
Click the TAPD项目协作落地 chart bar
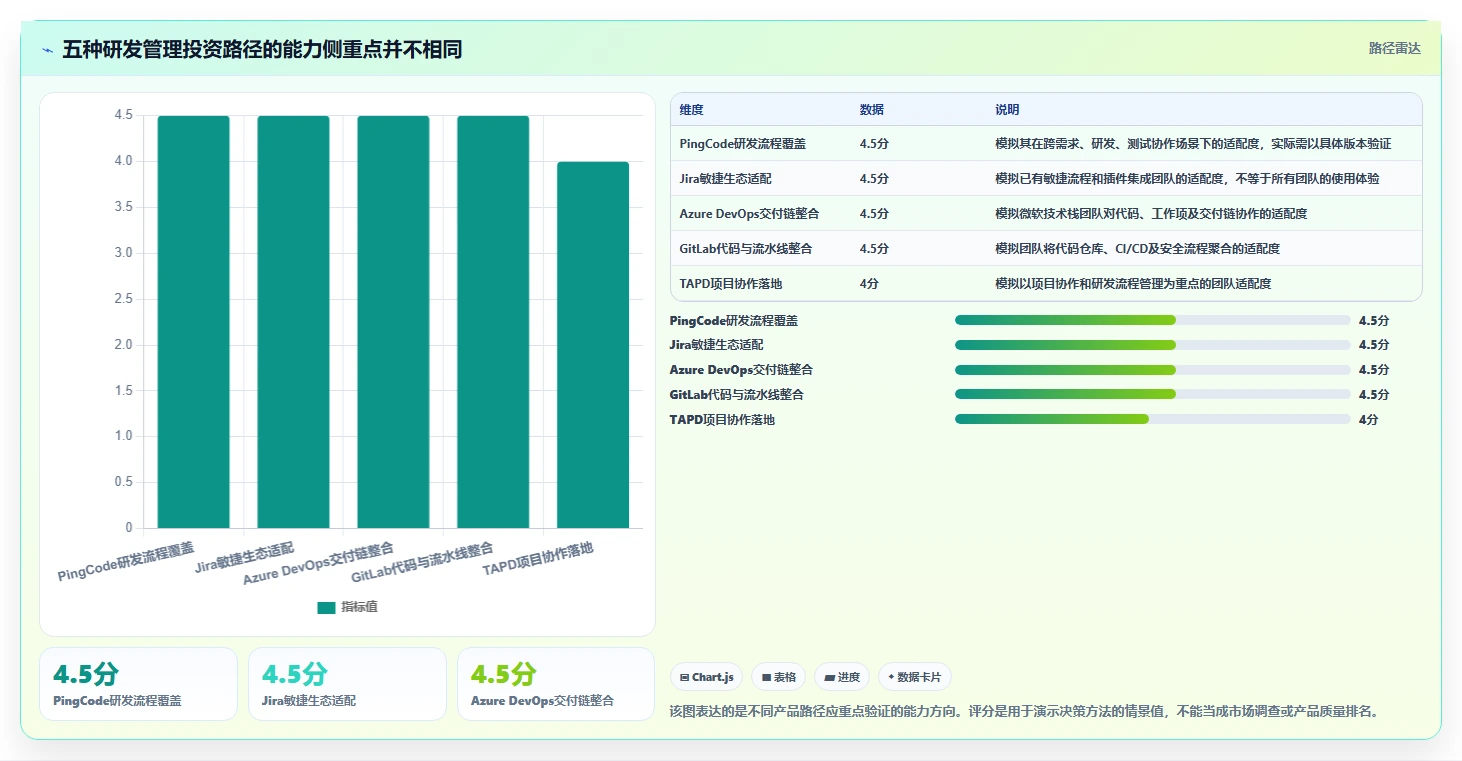pyautogui.click(x=593, y=345)
